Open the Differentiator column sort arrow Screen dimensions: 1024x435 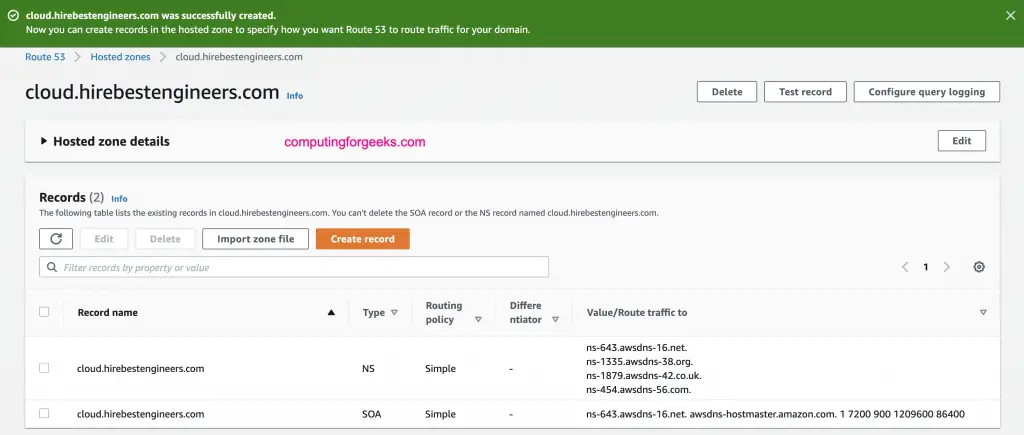click(556, 320)
